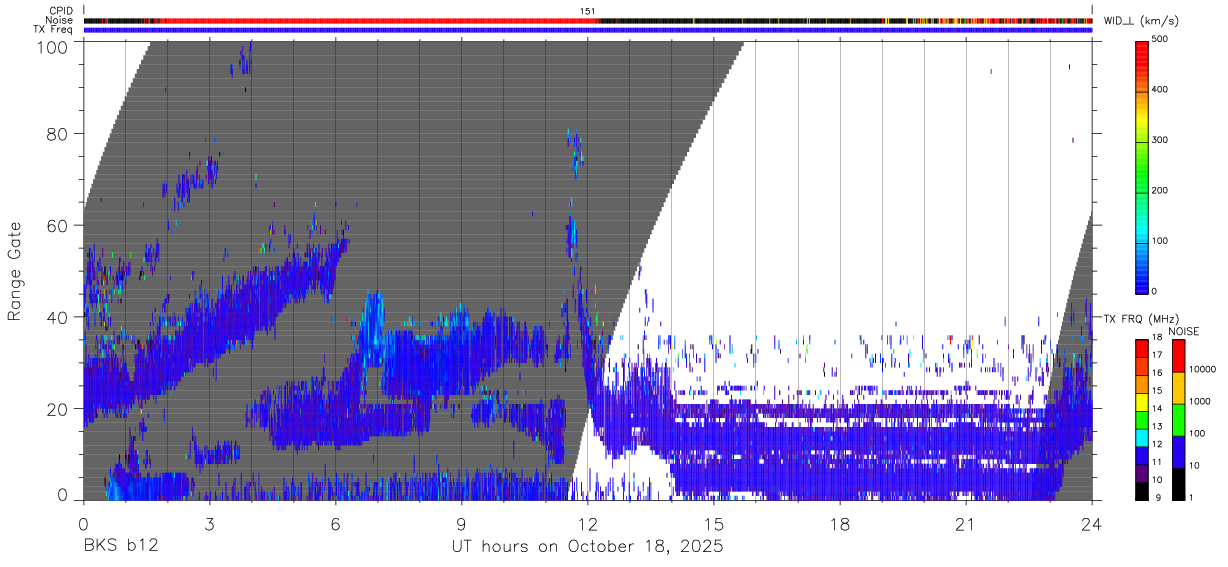1228x567 pixels.
Task: Click the 21 tick on UT hours axis
Action: click(x=965, y=524)
